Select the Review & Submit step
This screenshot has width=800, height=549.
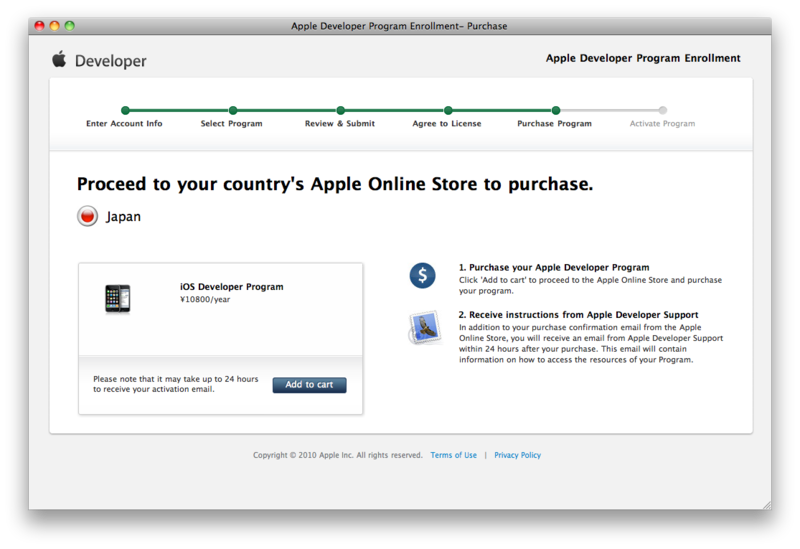[x=340, y=123]
